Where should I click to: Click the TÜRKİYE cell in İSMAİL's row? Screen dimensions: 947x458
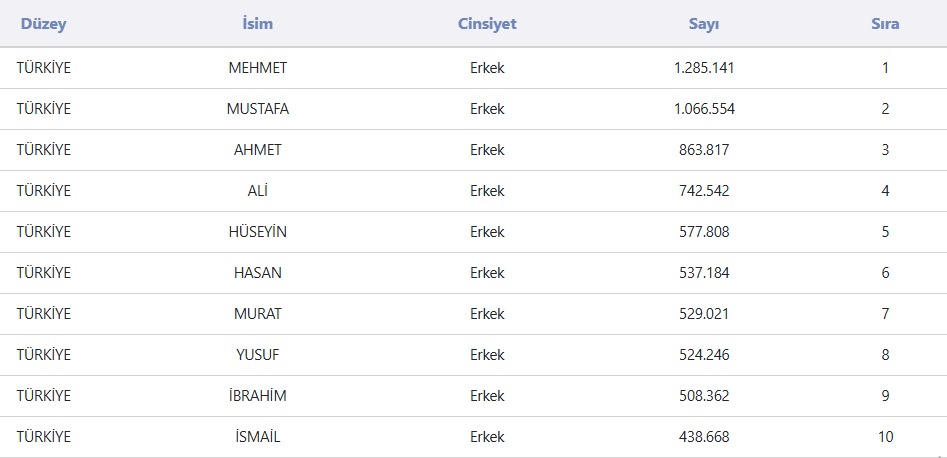click(x=44, y=437)
